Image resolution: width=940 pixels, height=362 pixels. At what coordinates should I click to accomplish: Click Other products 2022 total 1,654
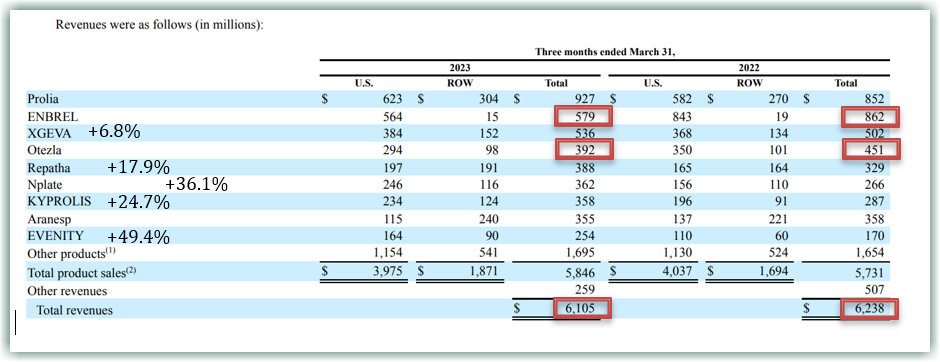click(868, 253)
